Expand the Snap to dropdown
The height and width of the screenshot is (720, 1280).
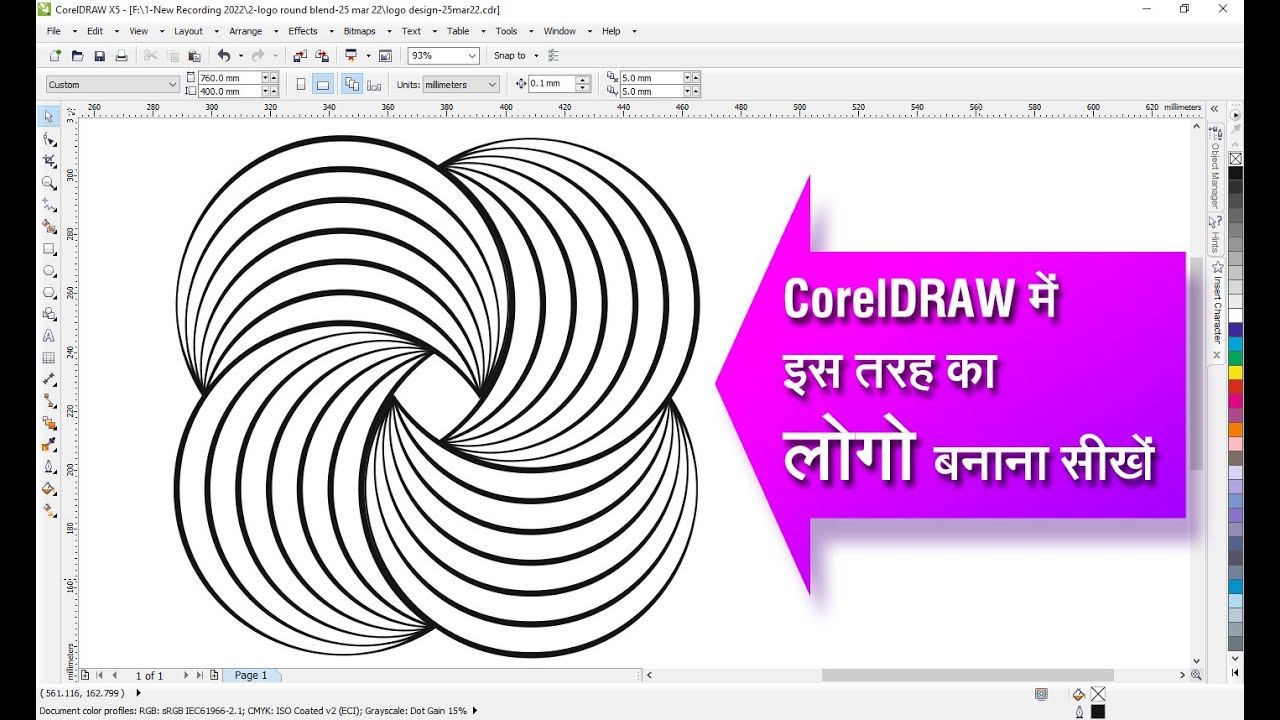(x=536, y=56)
